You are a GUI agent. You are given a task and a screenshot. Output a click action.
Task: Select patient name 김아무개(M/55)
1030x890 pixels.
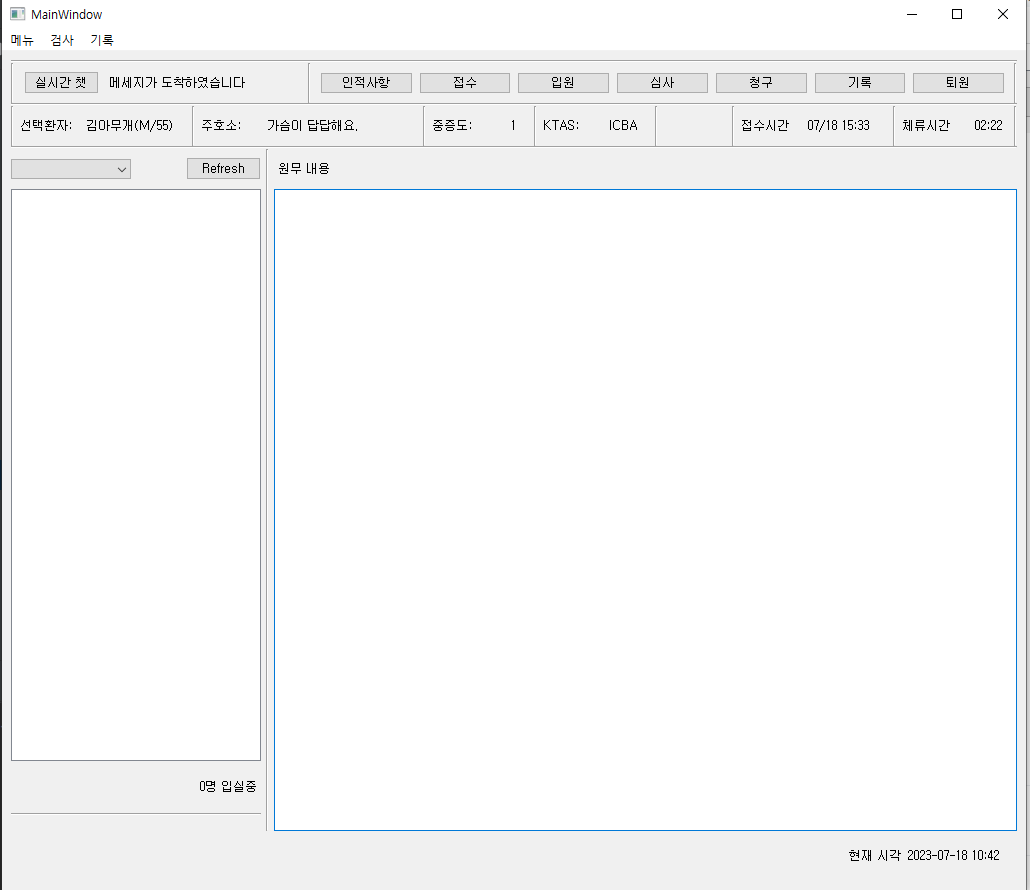[x=129, y=125]
